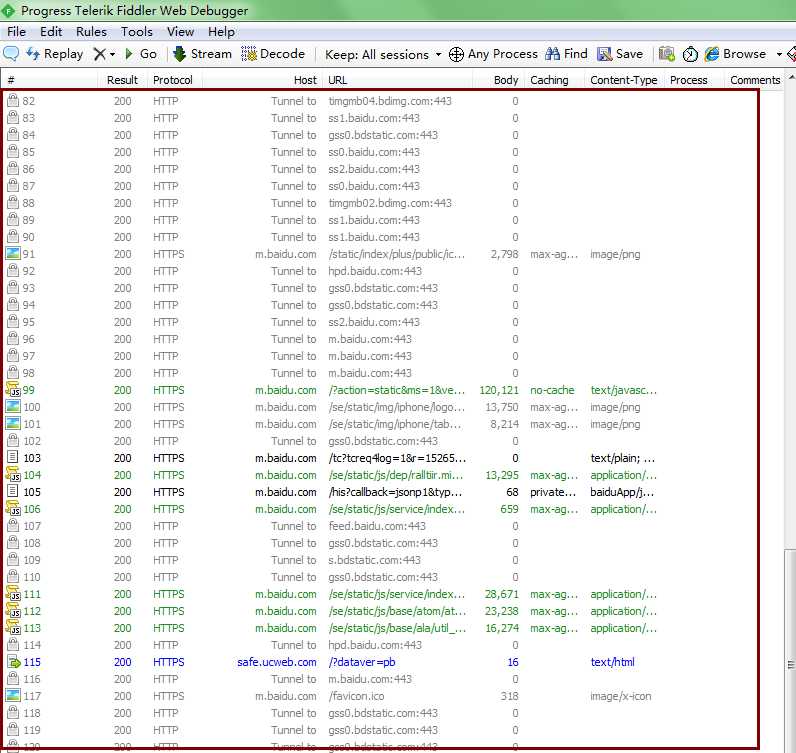796x753 pixels.
Task: Click the document icon of session 105
Action: pyautogui.click(x=13, y=491)
